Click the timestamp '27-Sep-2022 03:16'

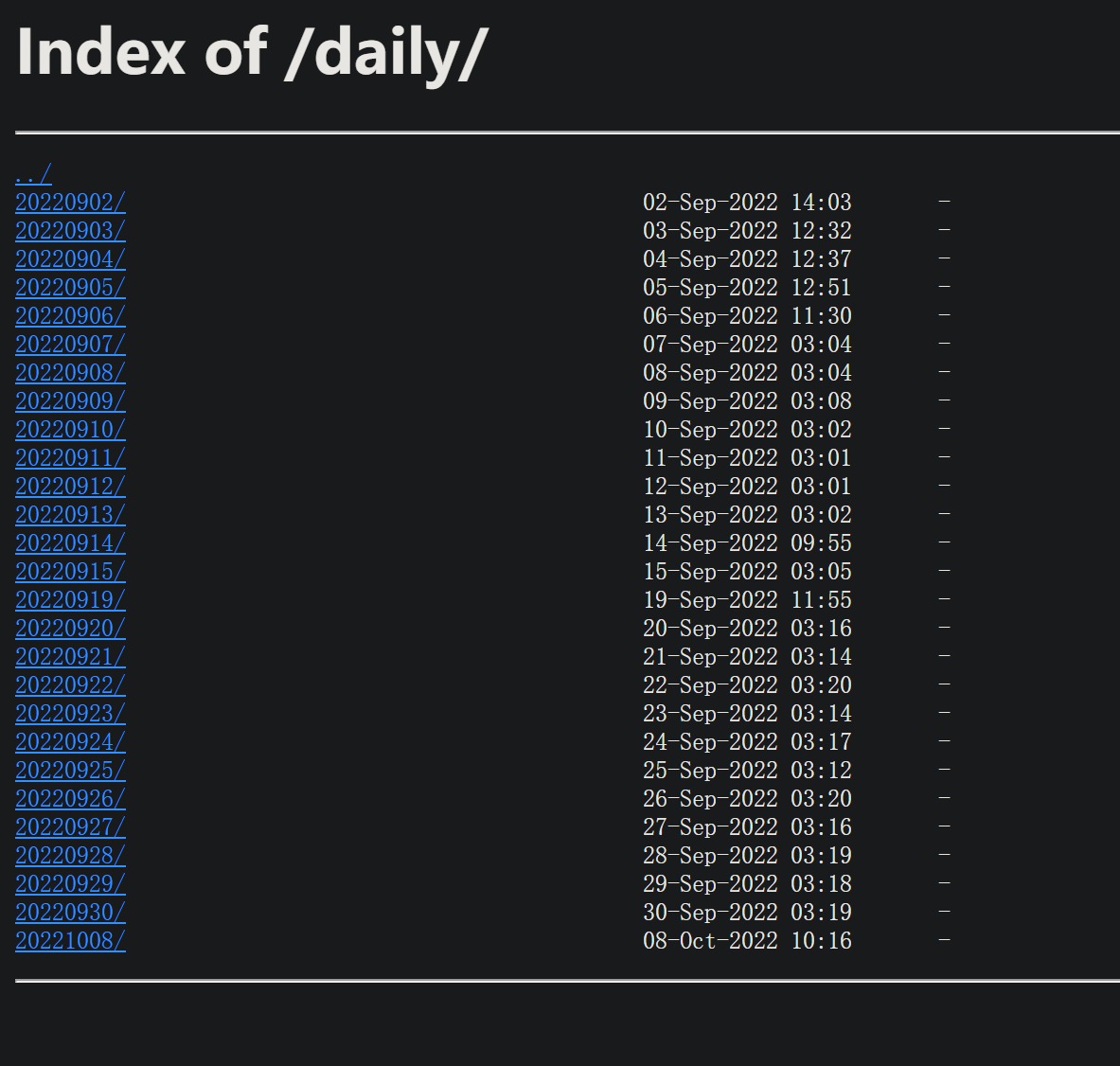tap(747, 826)
